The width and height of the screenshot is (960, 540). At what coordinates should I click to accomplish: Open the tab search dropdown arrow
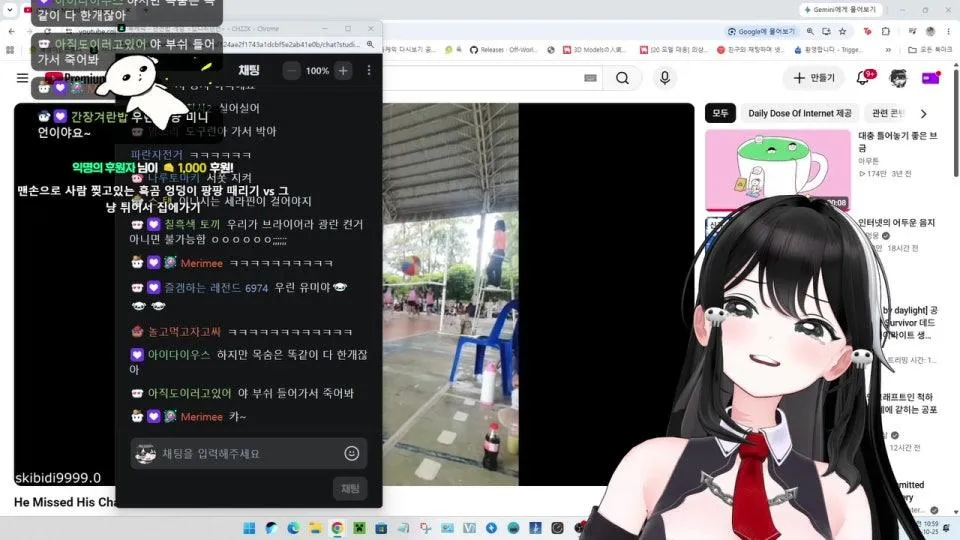(x=10, y=10)
